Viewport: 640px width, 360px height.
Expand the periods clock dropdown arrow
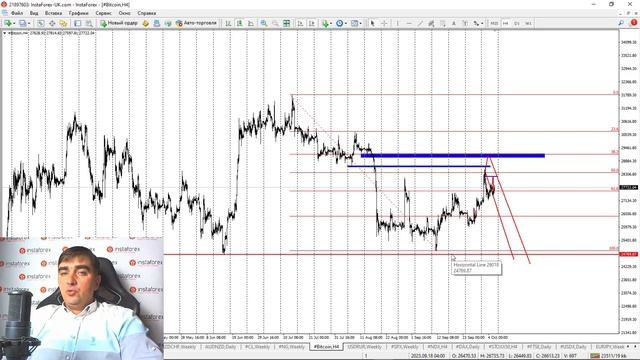tap(346, 23)
